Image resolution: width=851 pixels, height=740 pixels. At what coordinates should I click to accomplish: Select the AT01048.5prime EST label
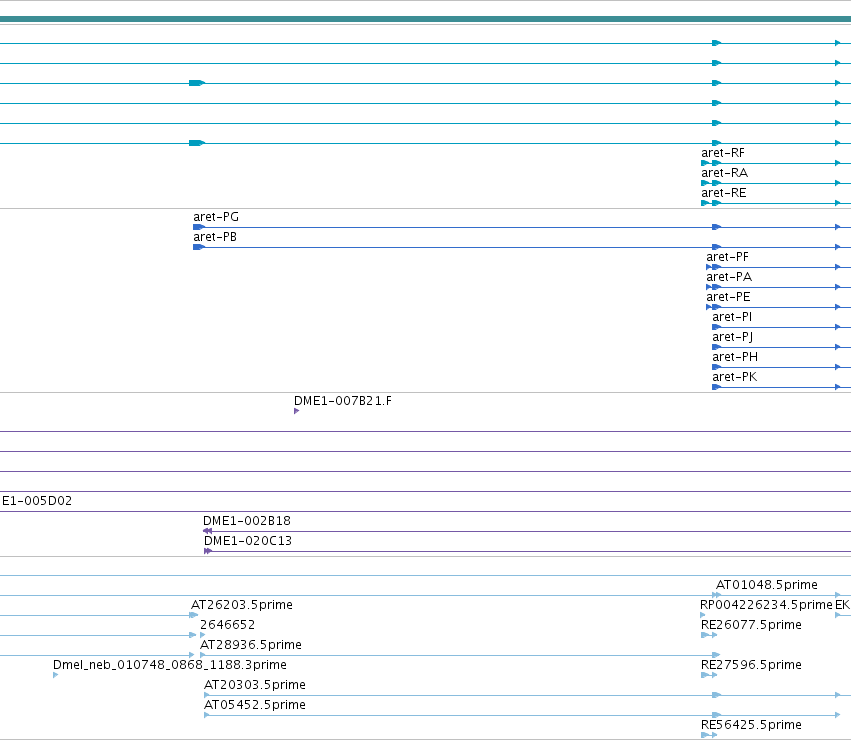767,585
